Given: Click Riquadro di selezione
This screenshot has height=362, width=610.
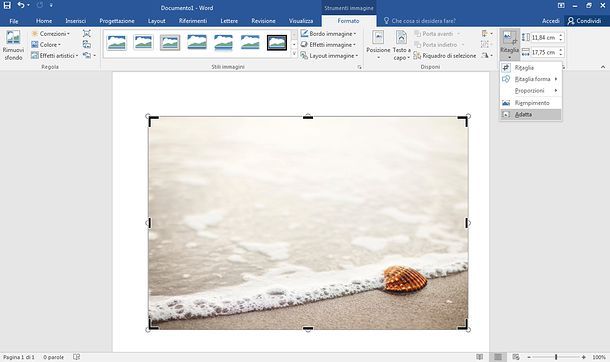Looking at the screenshot, I should (445, 56).
